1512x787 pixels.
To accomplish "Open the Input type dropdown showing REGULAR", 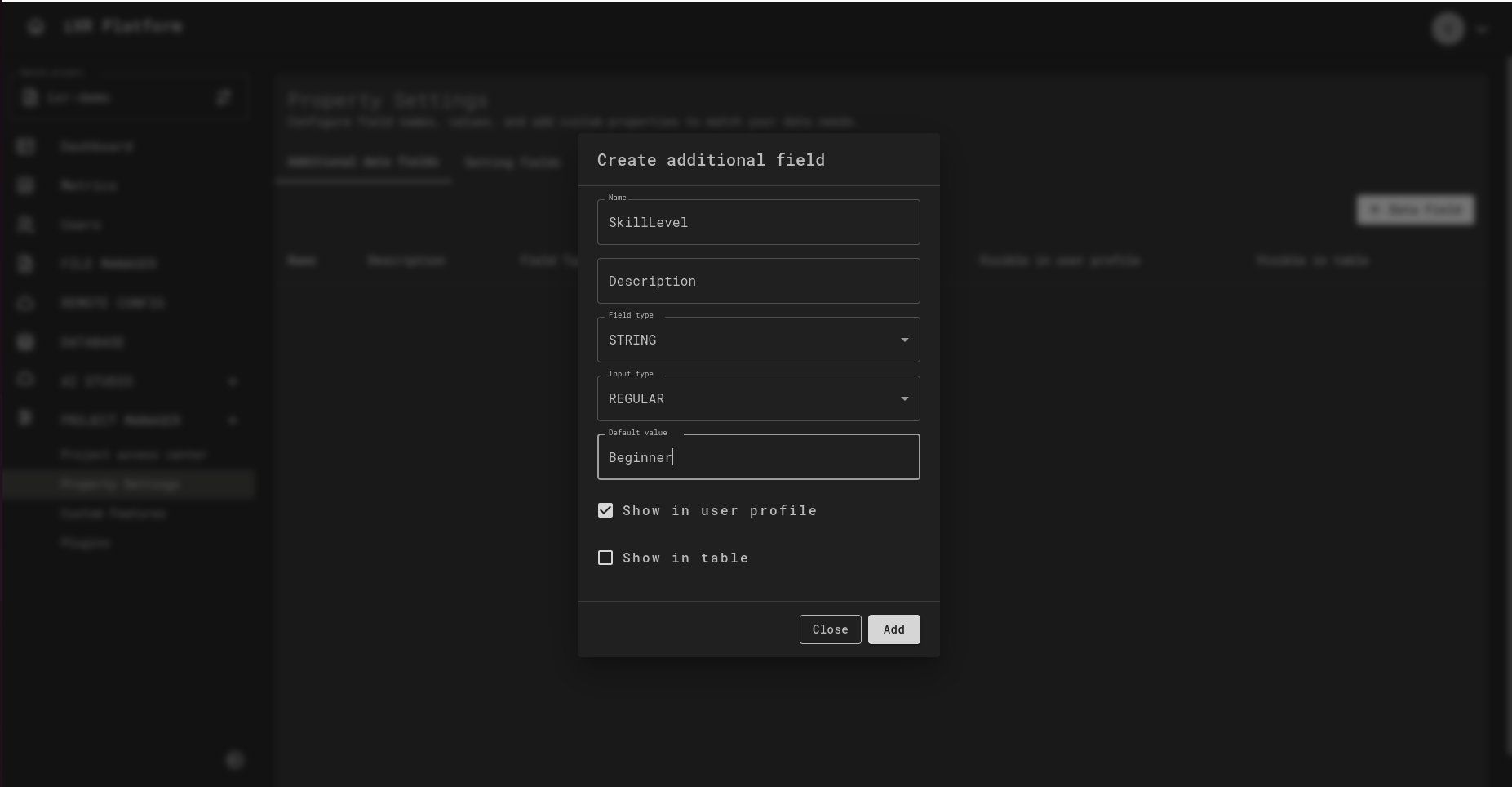I will (758, 398).
